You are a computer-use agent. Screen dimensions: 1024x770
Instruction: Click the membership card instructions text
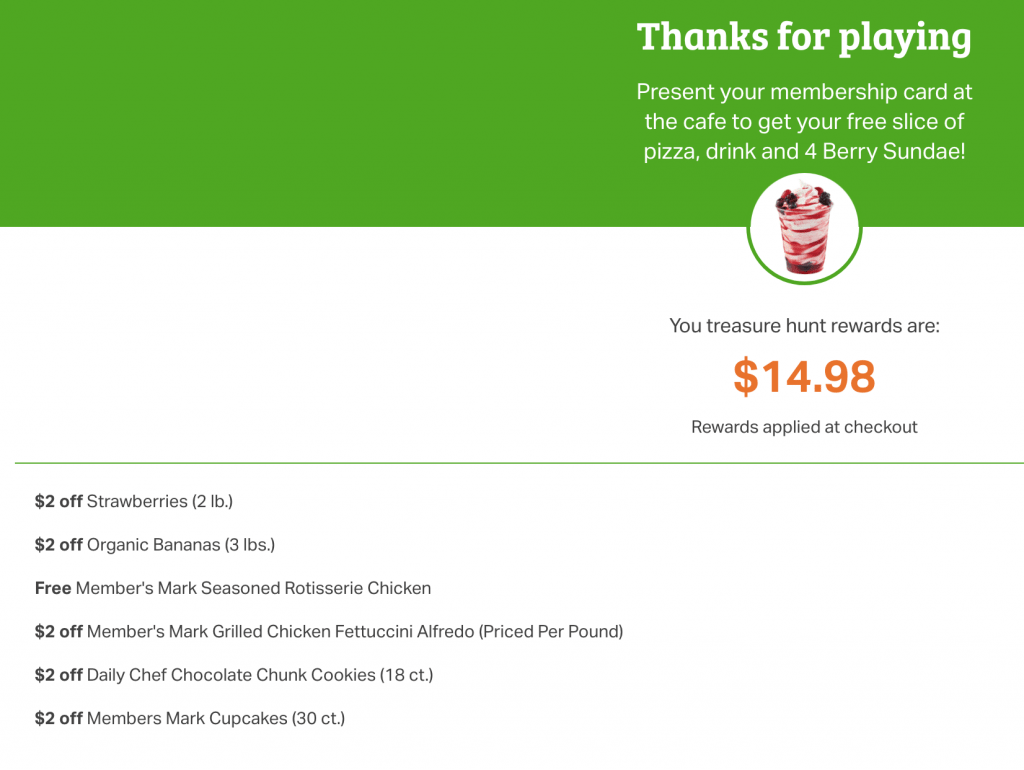(x=804, y=121)
